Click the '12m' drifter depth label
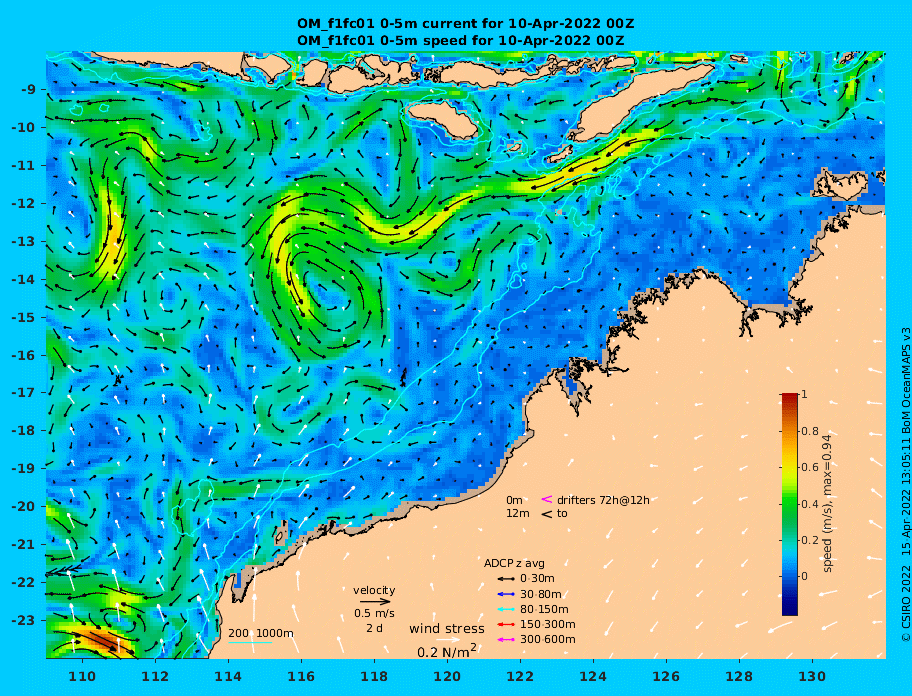The width and height of the screenshot is (912, 696). [x=518, y=513]
